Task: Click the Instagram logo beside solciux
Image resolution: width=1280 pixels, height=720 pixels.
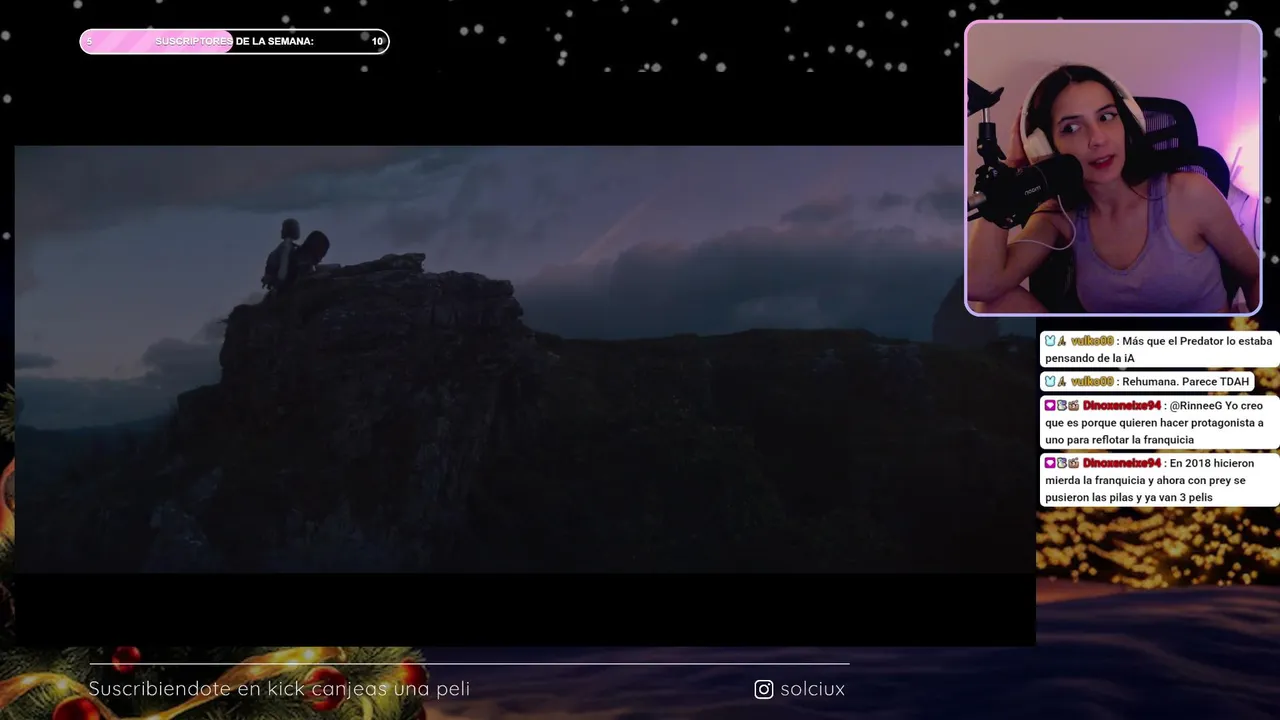Action: (764, 689)
